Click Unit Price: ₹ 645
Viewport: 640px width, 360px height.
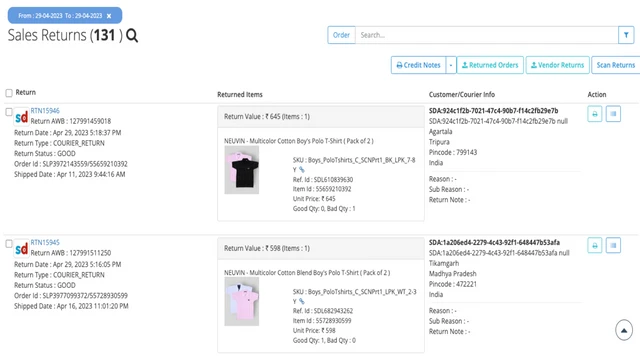314,199
